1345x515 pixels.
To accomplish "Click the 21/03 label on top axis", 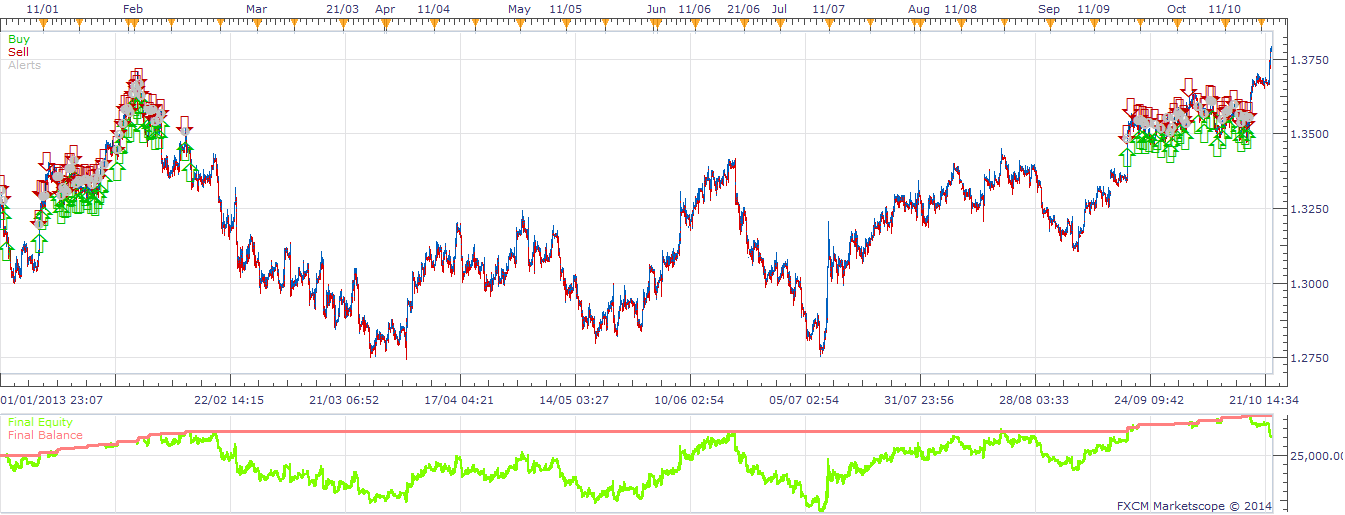I will (x=342, y=8).
